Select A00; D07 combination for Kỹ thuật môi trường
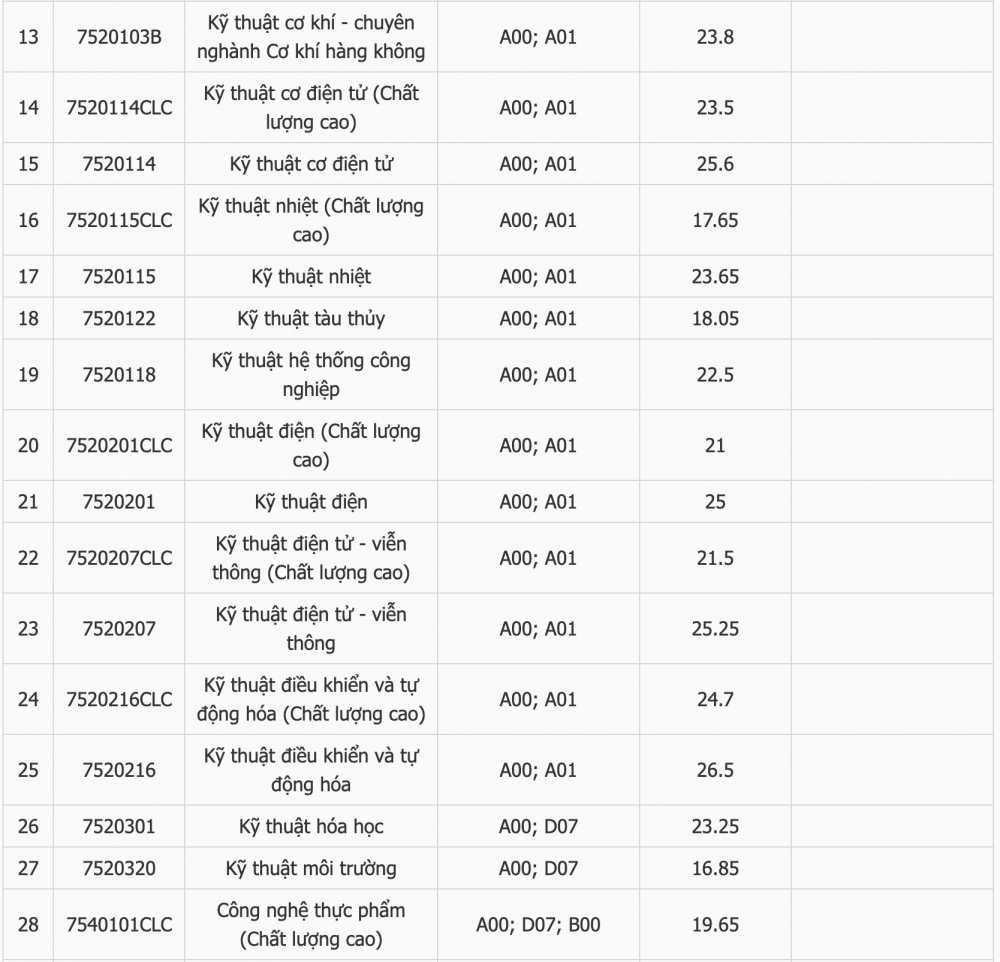 click(x=538, y=868)
